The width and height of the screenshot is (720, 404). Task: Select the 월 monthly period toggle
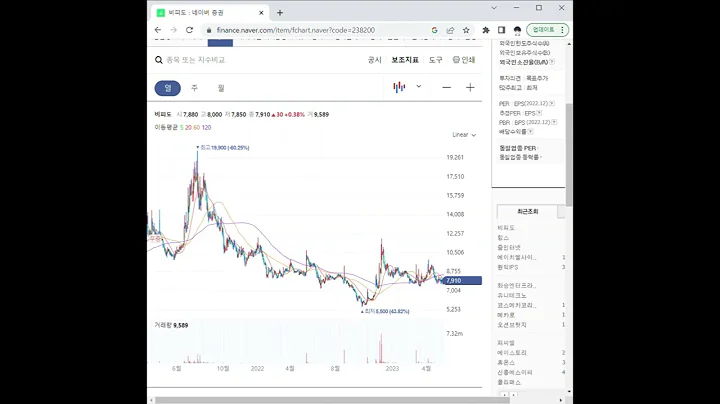[221, 88]
